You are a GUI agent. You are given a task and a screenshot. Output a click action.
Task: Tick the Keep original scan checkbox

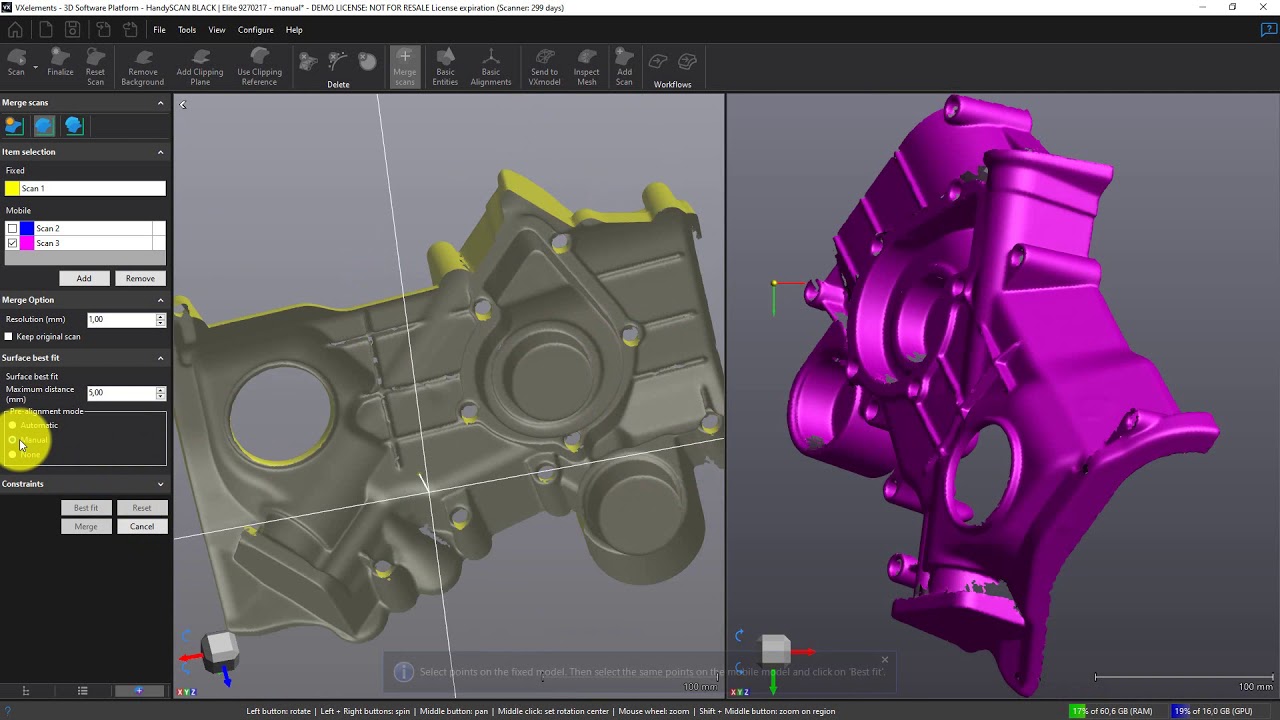(x=9, y=337)
